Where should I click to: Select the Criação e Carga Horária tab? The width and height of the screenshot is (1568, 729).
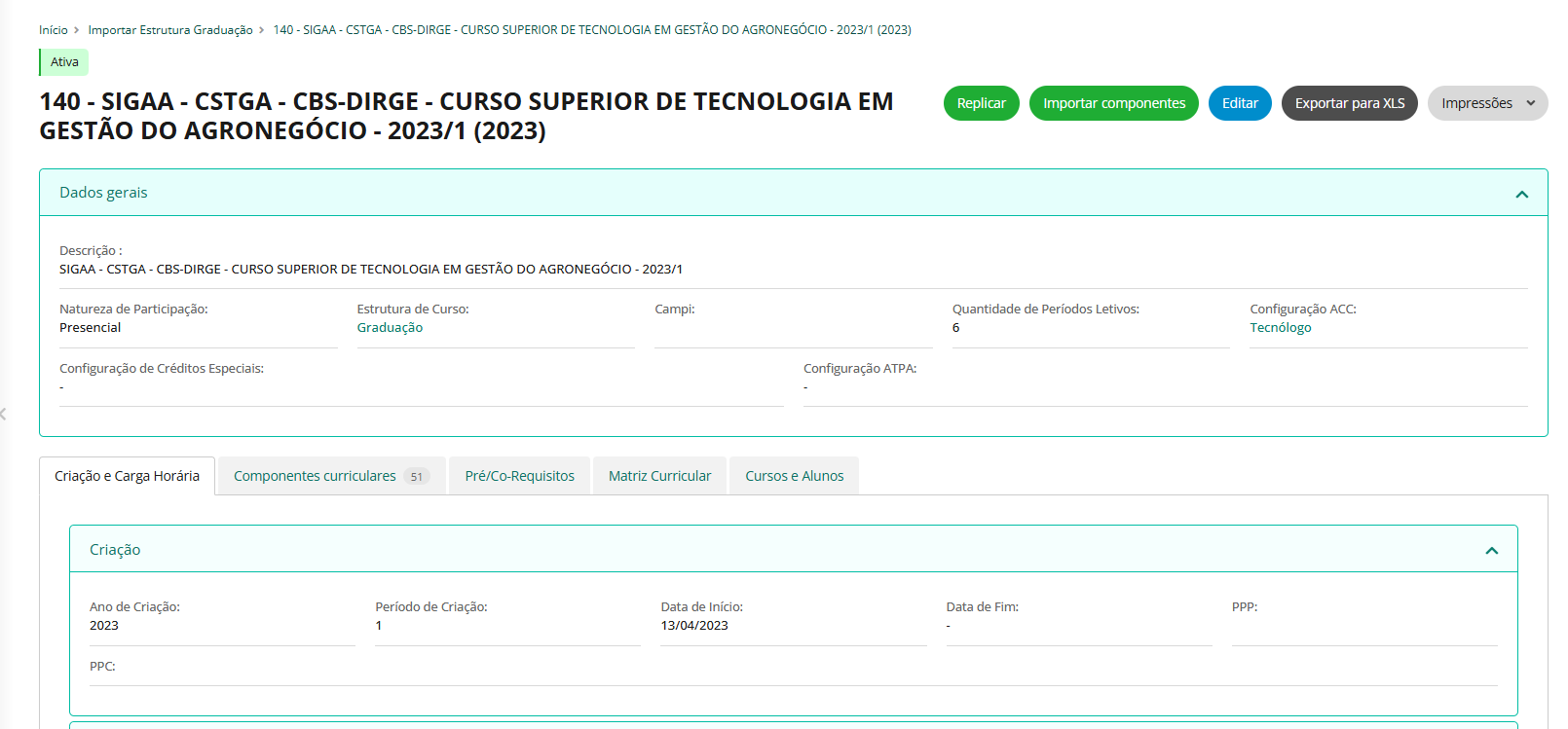[x=127, y=476]
